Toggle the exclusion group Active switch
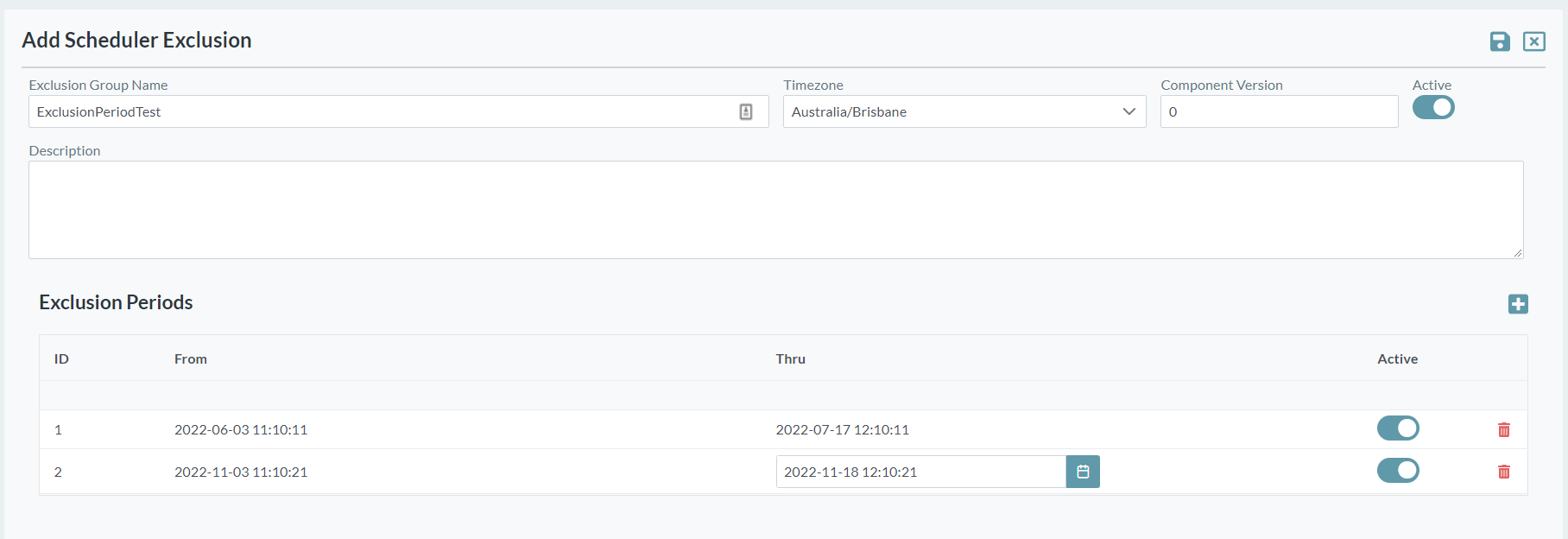Image resolution: width=1568 pixels, height=539 pixels. point(1433,108)
